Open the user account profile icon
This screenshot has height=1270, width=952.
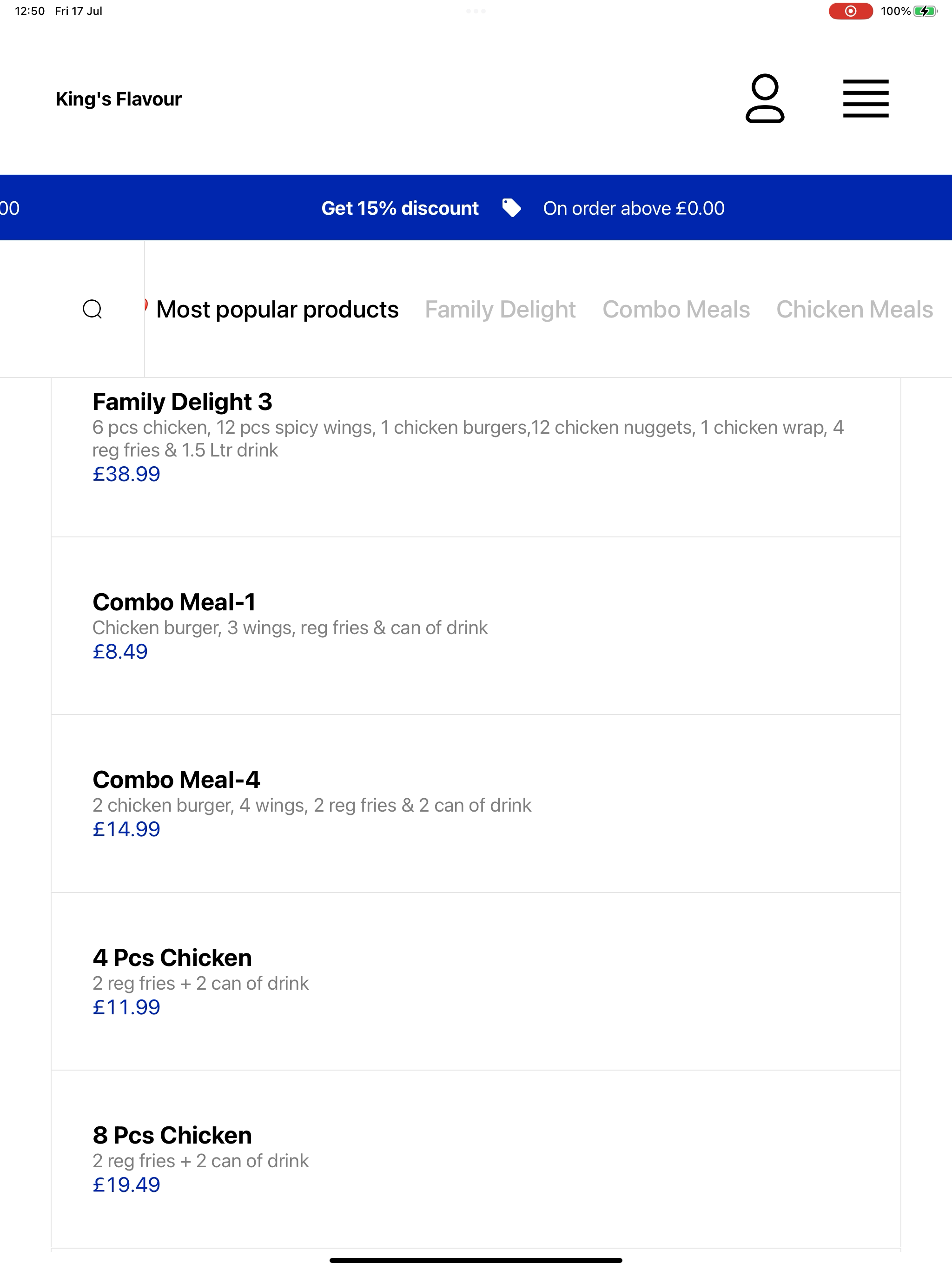pos(765,98)
